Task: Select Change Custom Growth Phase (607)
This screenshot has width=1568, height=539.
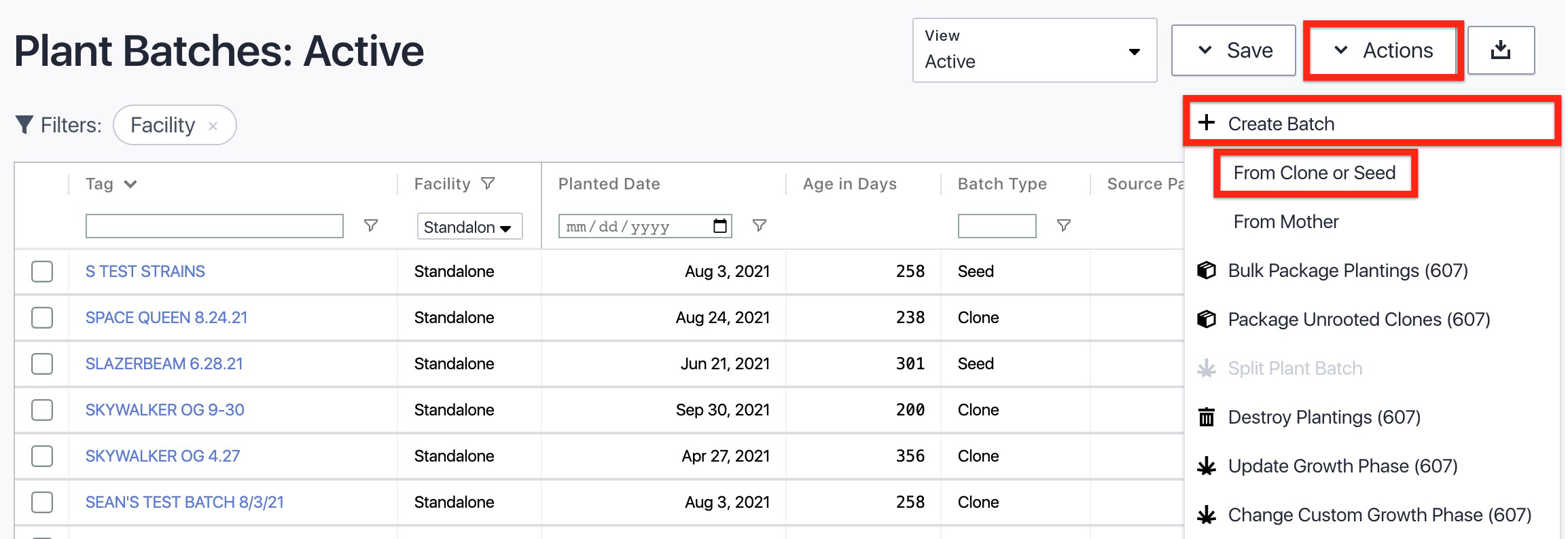Action: [x=1380, y=515]
